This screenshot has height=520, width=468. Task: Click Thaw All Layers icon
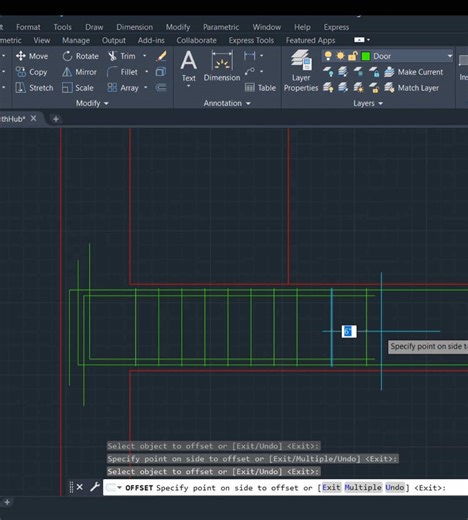[358, 88]
